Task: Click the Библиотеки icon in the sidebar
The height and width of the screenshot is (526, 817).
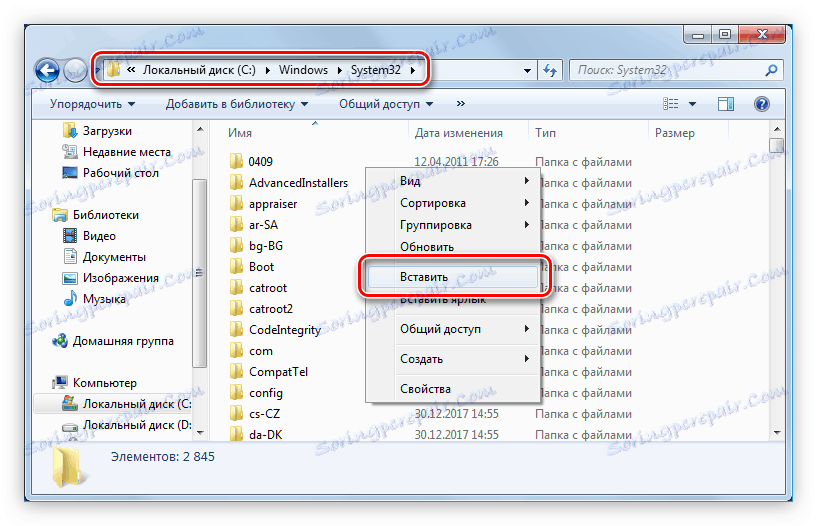Action: pos(60,215)
